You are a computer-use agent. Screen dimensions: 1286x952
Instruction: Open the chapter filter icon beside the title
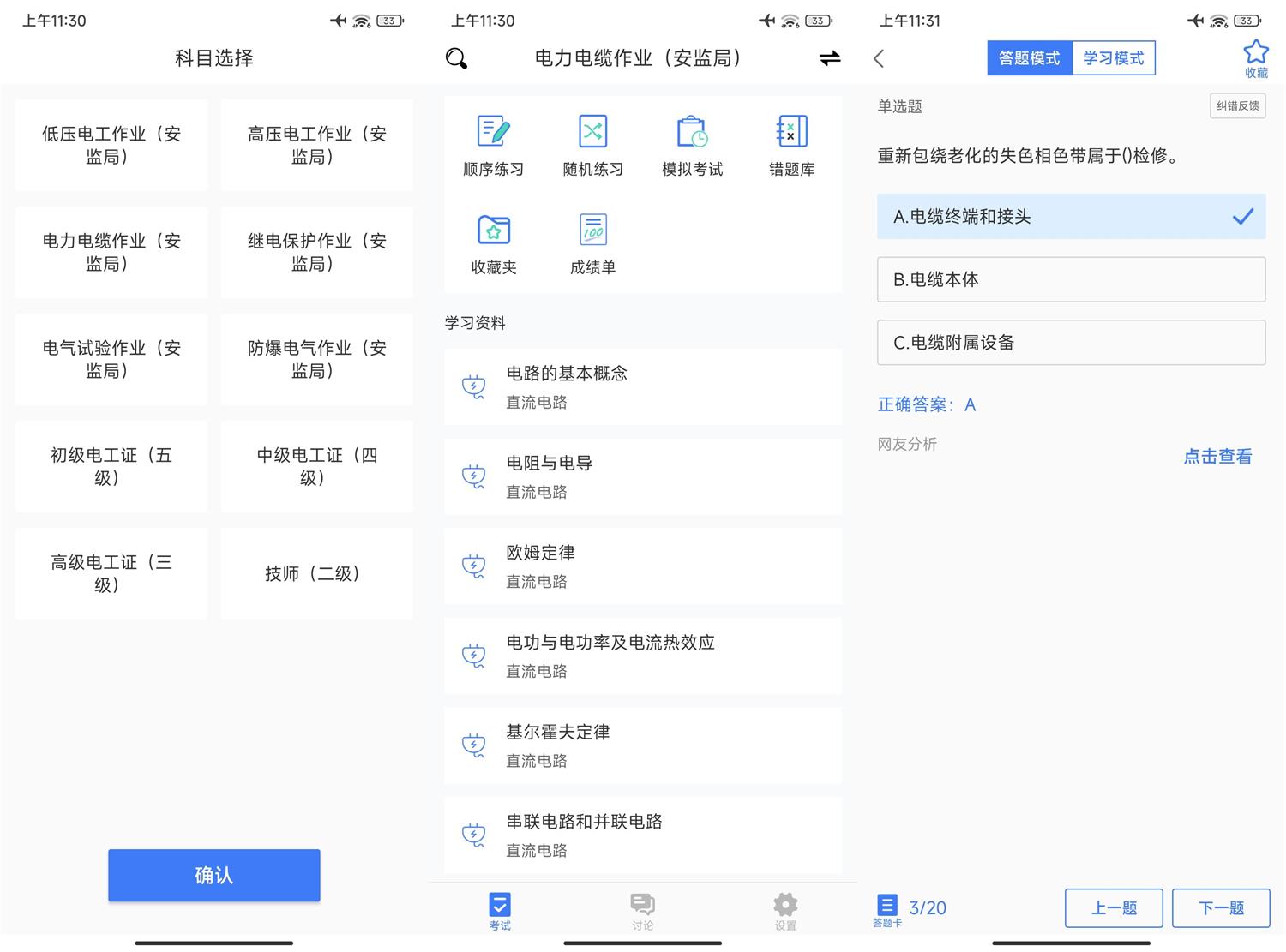coord(828,57)
